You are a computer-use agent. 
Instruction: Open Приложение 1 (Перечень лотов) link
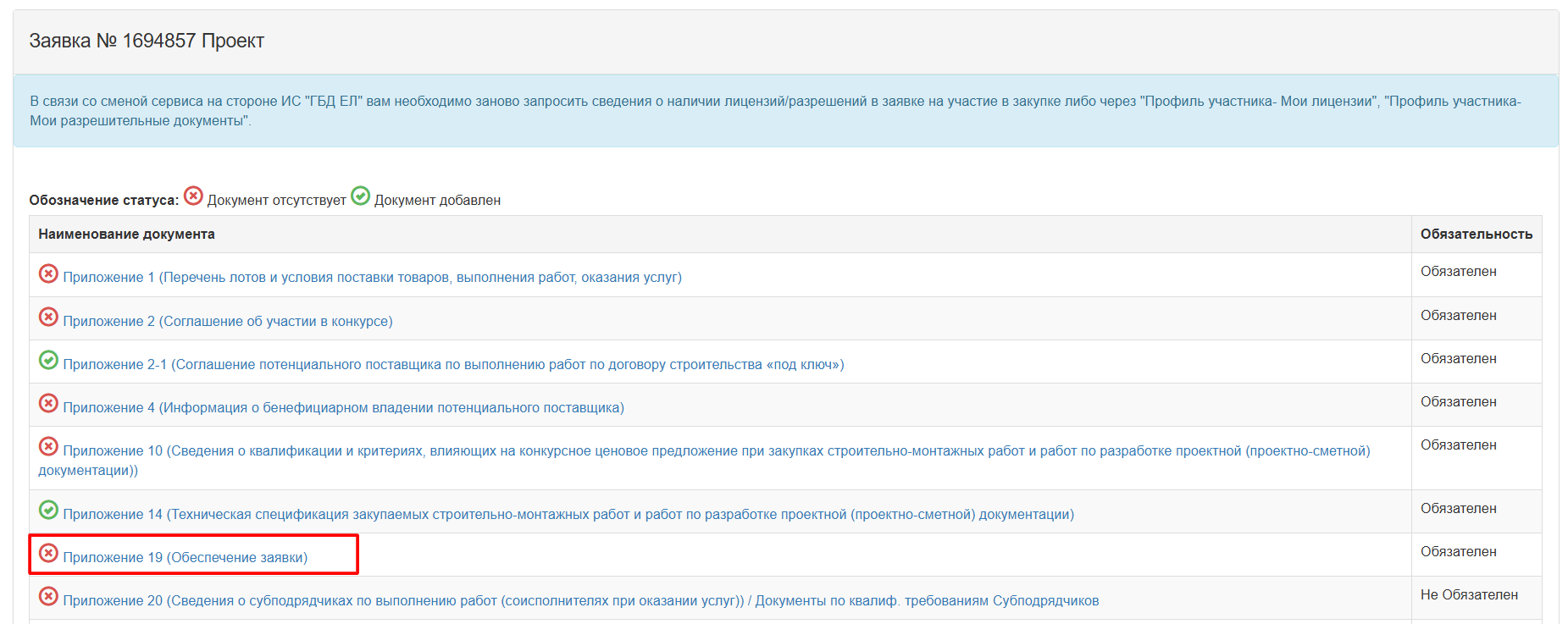372,278
